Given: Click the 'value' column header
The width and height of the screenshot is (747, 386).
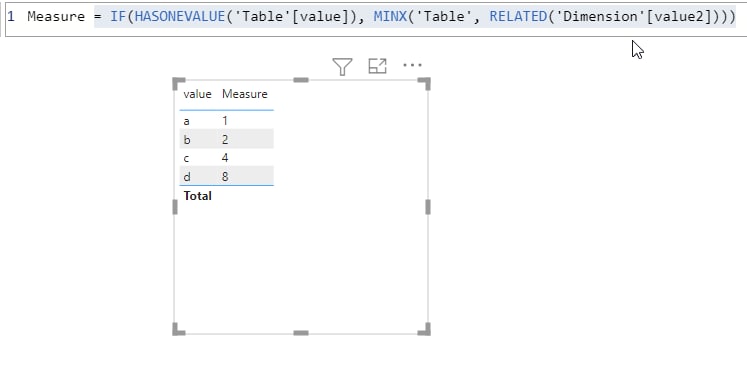Looking at the screenshot, I should pos(197,94).
